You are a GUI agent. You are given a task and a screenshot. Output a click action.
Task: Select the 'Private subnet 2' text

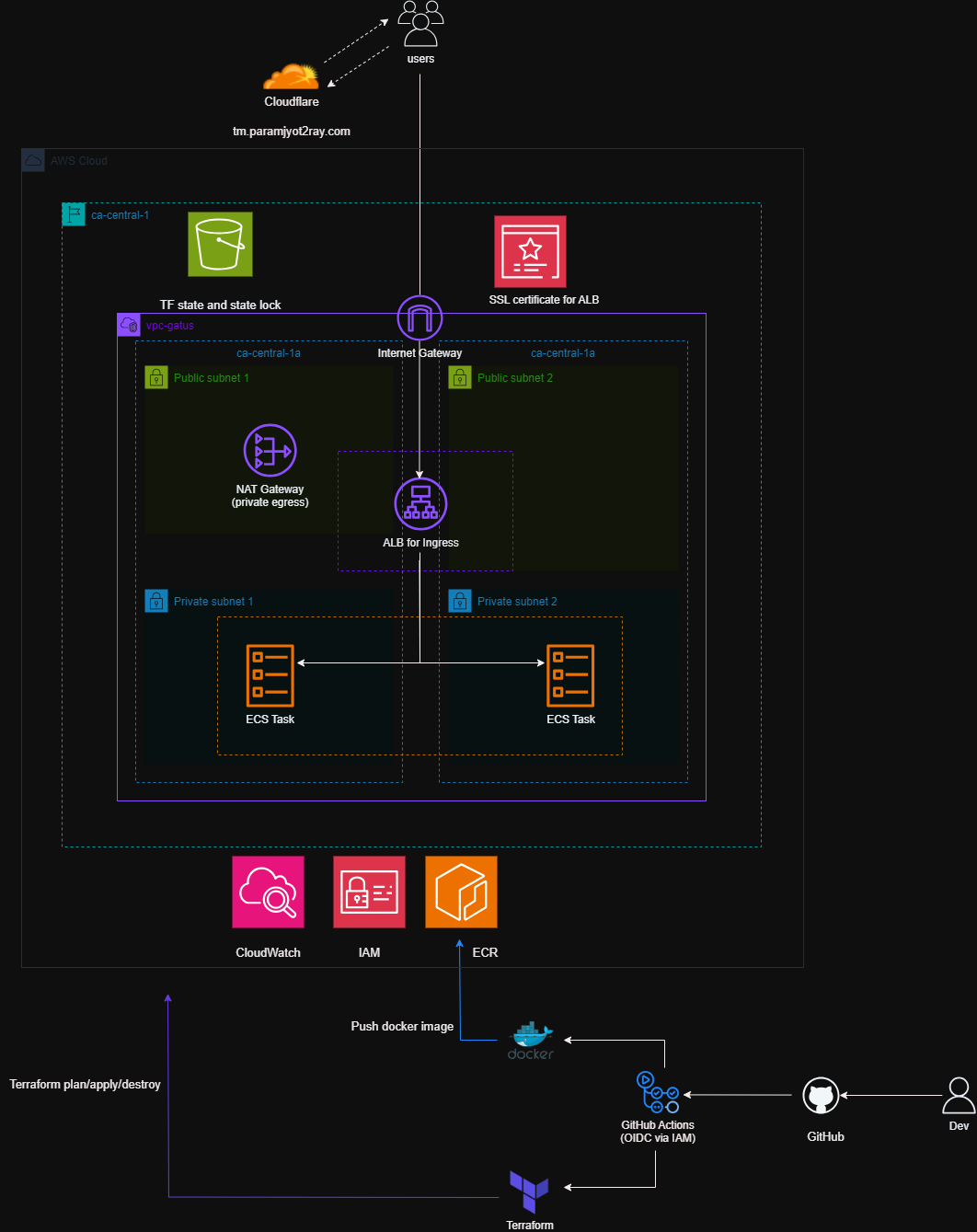[517, 602]
